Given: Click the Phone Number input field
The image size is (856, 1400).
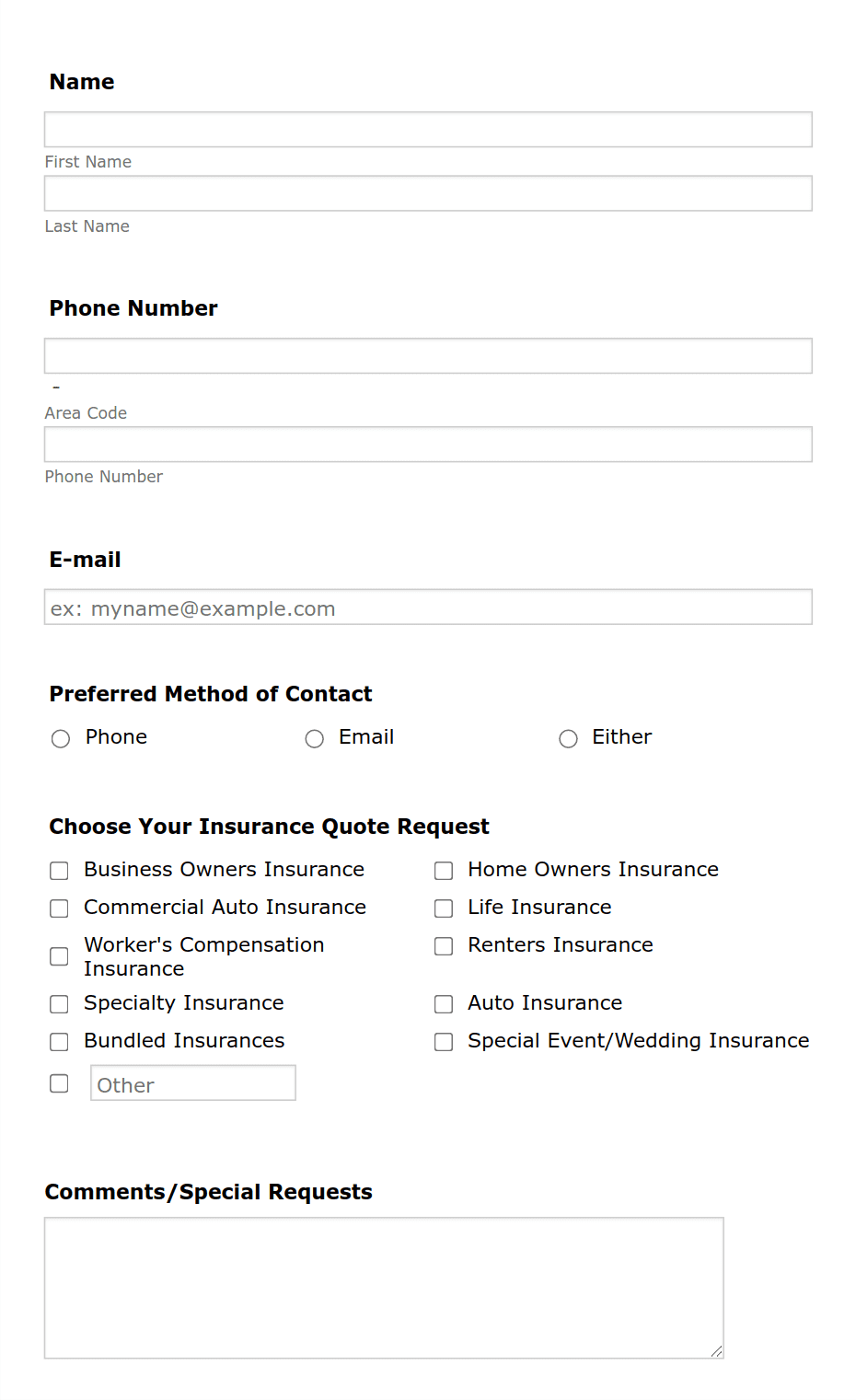Looking at the screenshot, I should point(428,444).
